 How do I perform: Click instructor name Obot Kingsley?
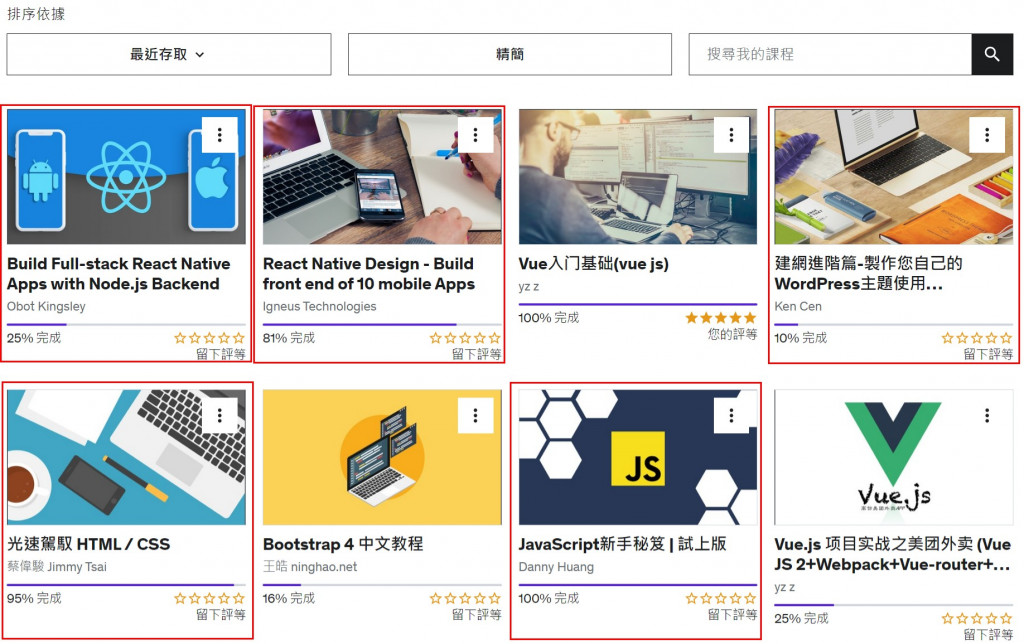tap(46, 306)
